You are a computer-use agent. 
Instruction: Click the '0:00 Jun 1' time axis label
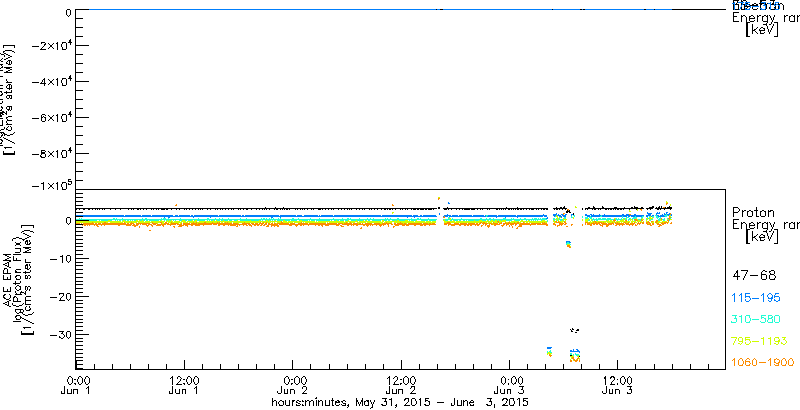[x=78, y=385]
